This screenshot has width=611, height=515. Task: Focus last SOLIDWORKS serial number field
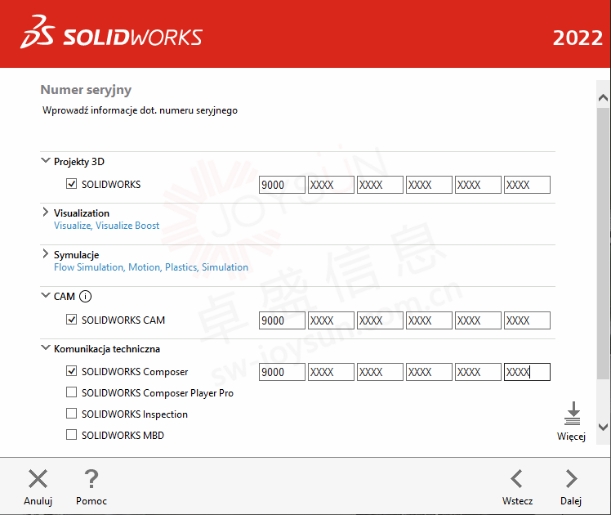point(527,185)
